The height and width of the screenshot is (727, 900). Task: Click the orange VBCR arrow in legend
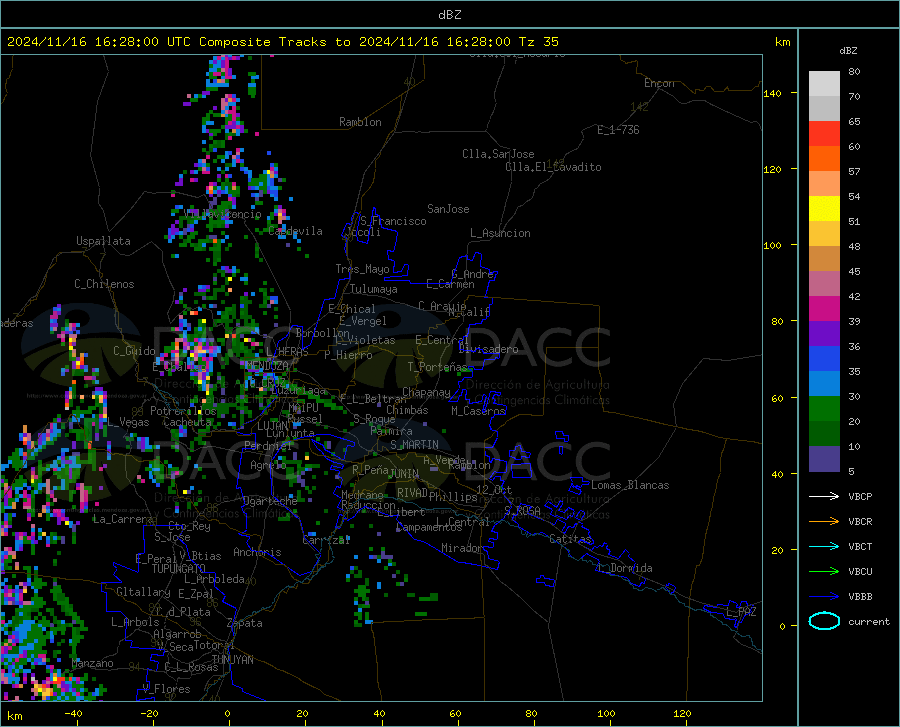[824, 521]
